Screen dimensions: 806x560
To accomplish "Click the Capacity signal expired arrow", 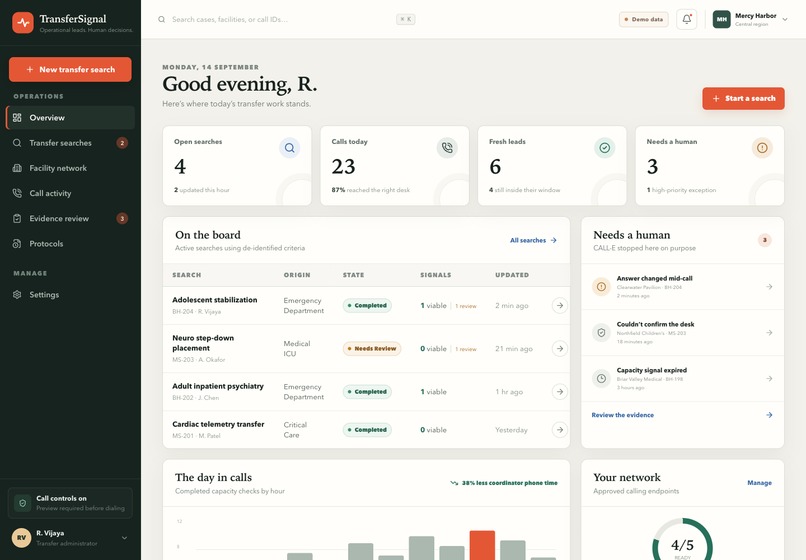I will click(769, 378).
